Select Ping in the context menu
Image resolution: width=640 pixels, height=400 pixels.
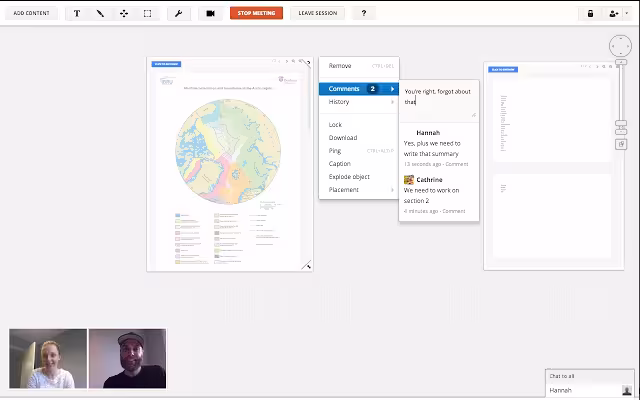tap(359, 151)
